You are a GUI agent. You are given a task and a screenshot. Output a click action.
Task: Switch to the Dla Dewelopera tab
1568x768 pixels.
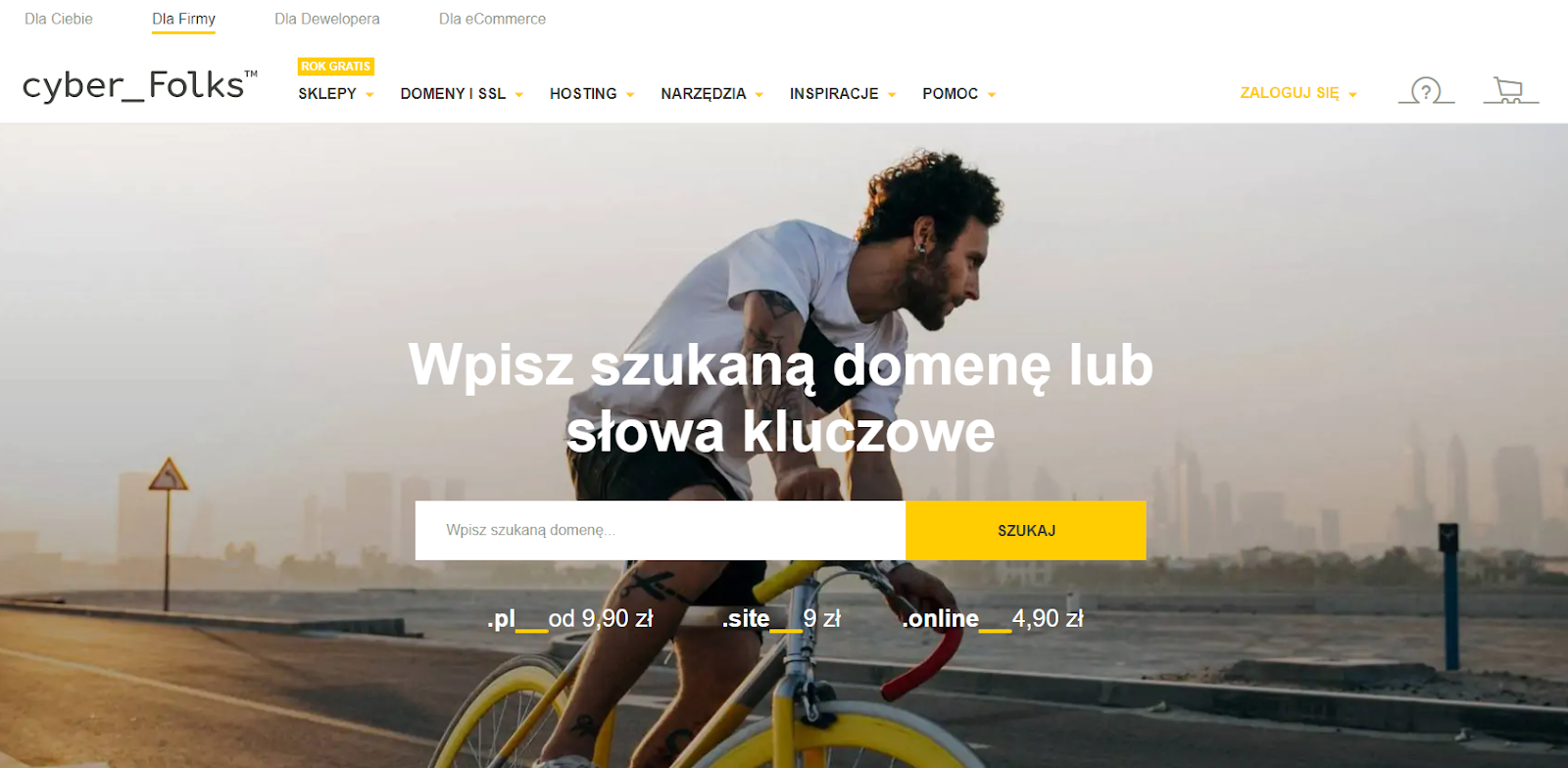point(327,19)
